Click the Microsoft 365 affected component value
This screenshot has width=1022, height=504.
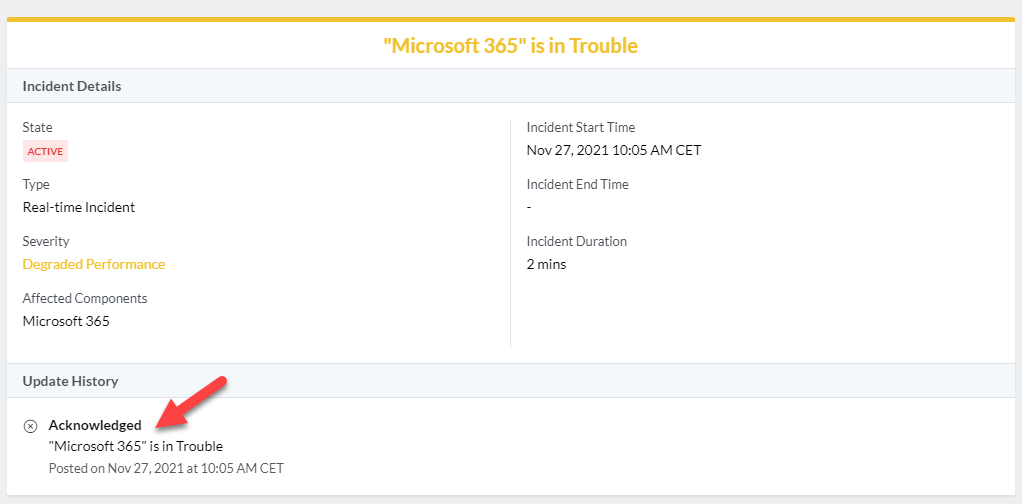click(x=66, y=321)
